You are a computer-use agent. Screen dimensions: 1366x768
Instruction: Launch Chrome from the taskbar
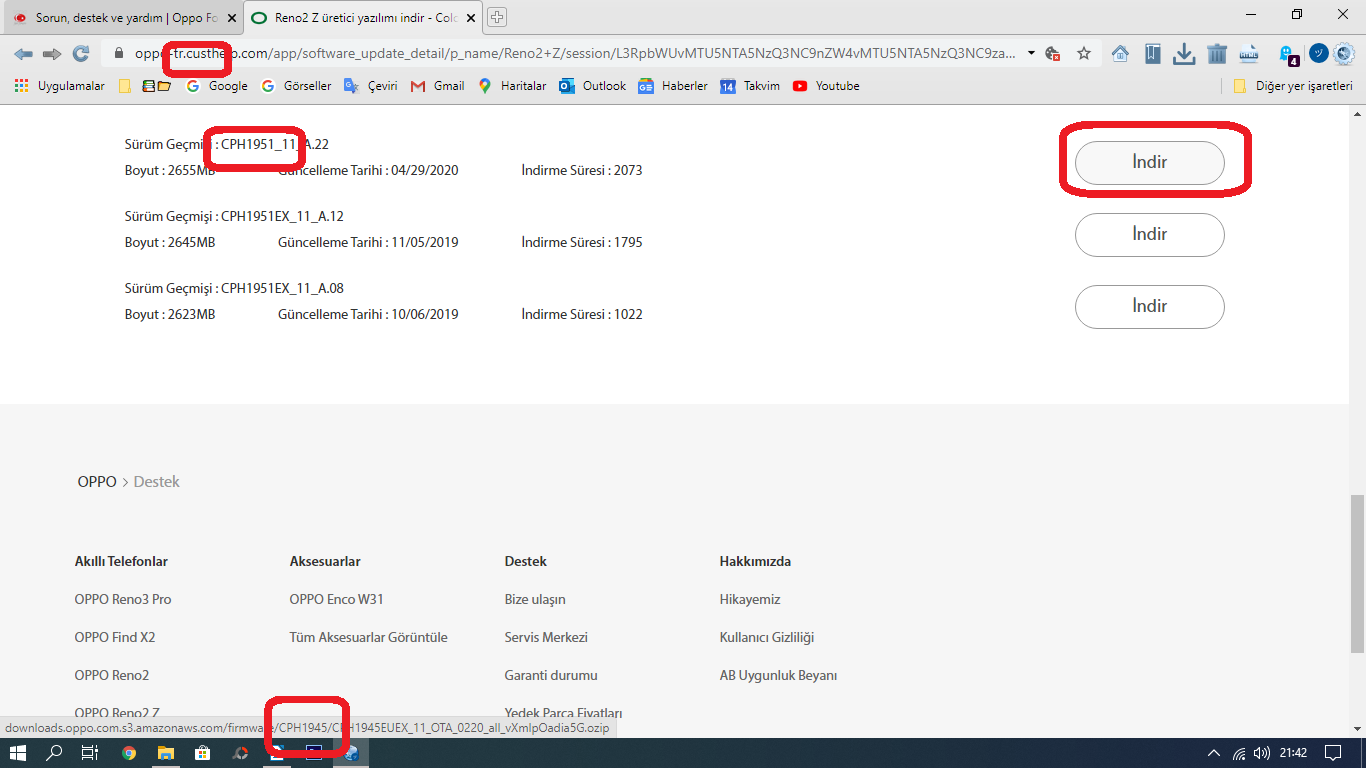click(129, 753)
